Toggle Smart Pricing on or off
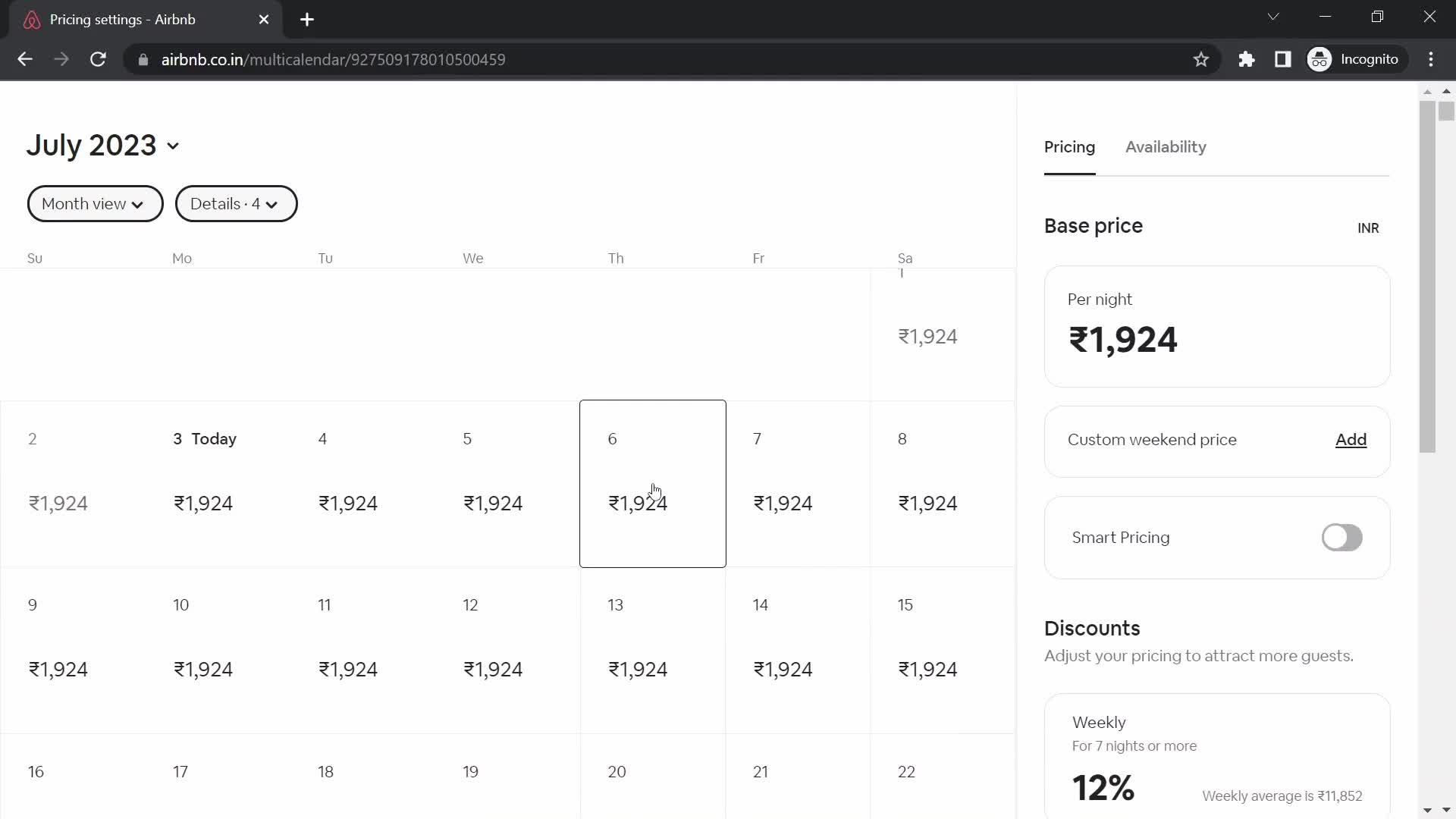 1342,537
